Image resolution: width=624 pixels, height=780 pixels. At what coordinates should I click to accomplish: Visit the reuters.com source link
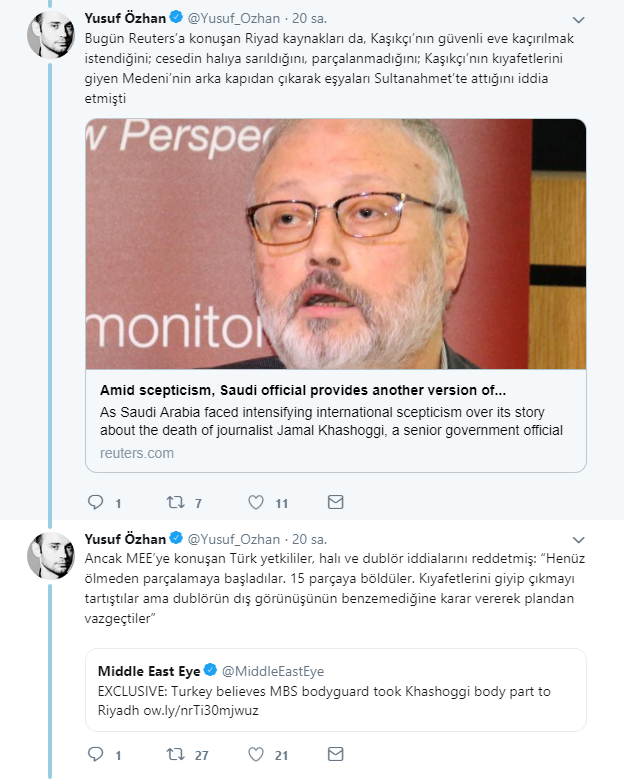(x=137, y=453)
